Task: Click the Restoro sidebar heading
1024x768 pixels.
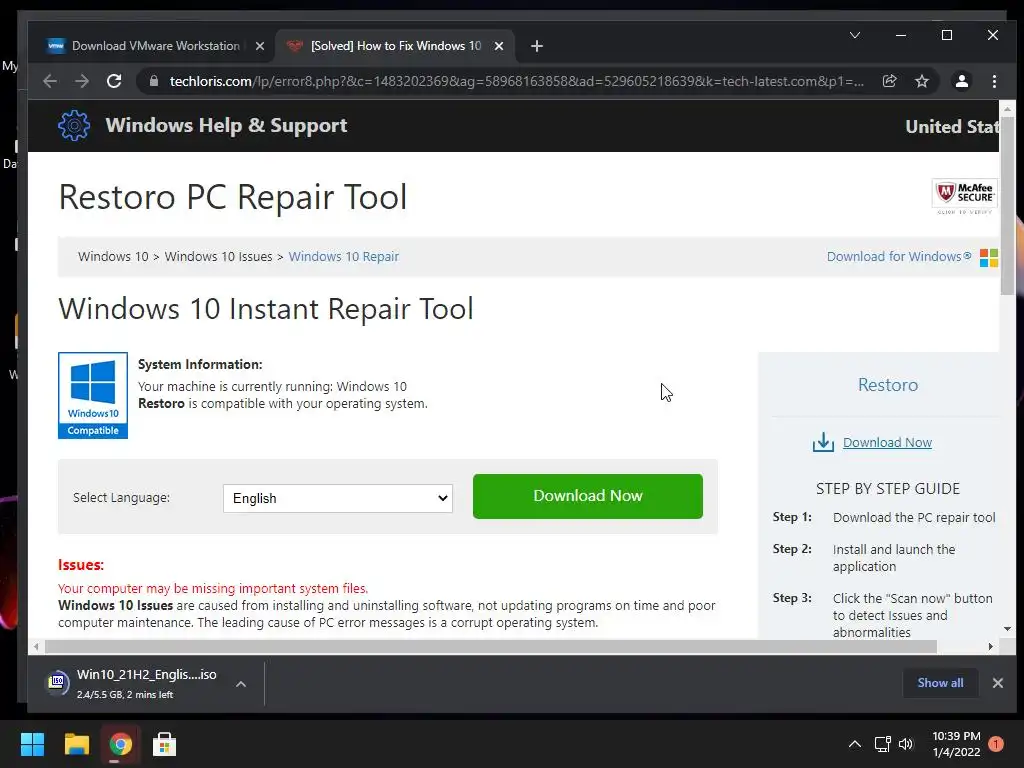Action: click(888, 385)
